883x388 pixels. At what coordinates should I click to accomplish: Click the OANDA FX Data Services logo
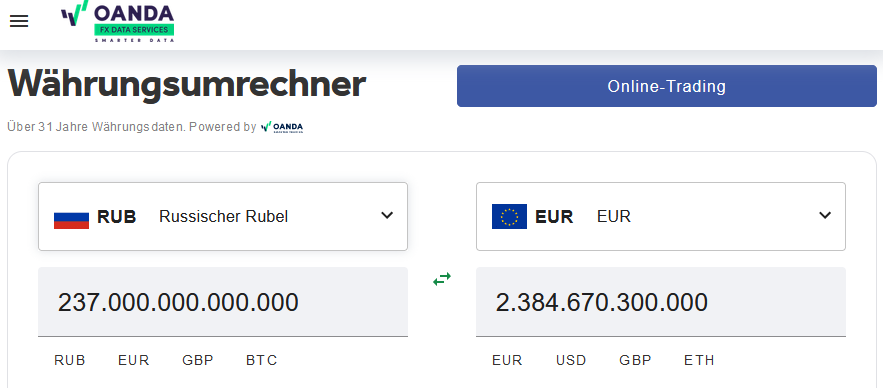[118, 21]
